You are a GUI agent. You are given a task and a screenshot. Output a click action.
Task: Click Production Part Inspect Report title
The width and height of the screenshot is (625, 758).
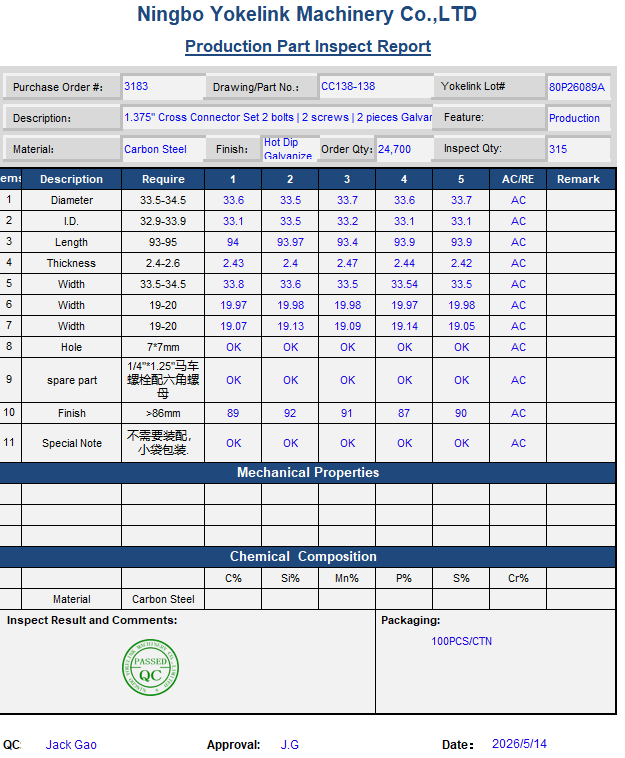pos(308,46)
